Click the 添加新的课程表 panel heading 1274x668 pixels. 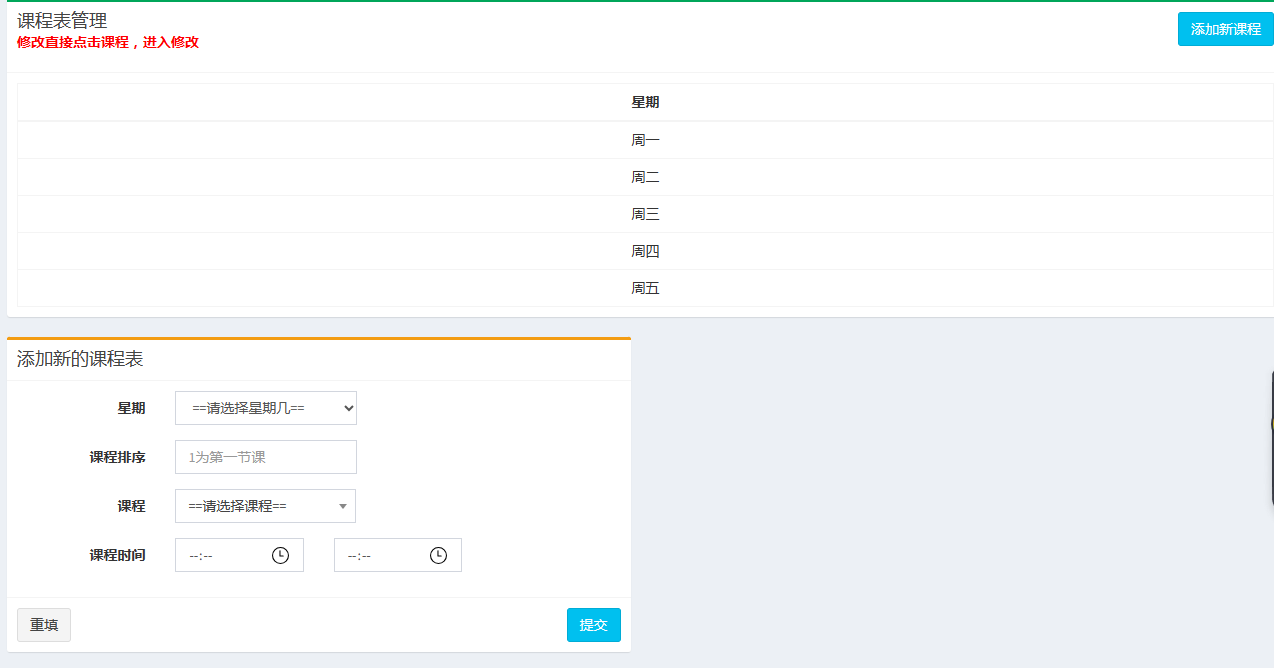[80, 359]
